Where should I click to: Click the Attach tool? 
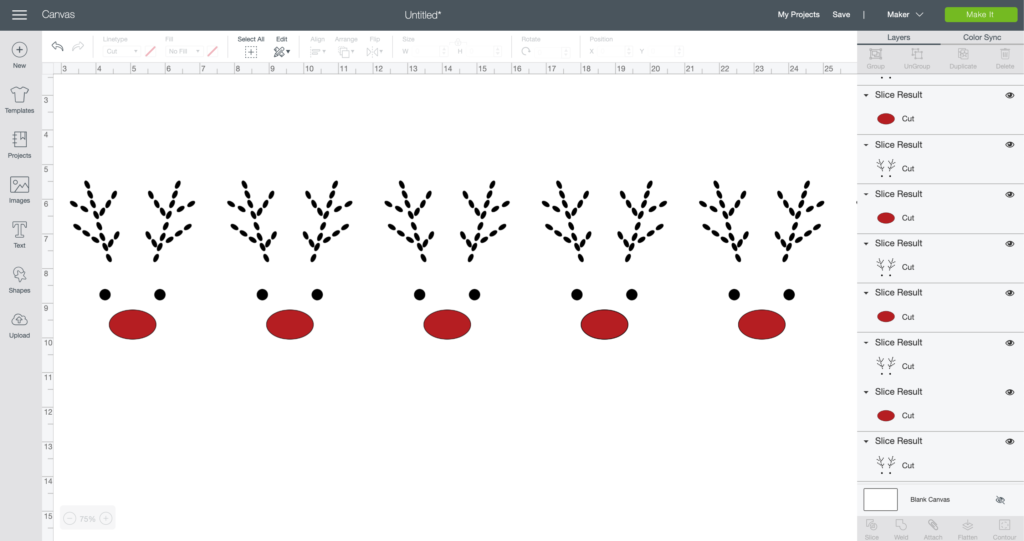[933, 529]
